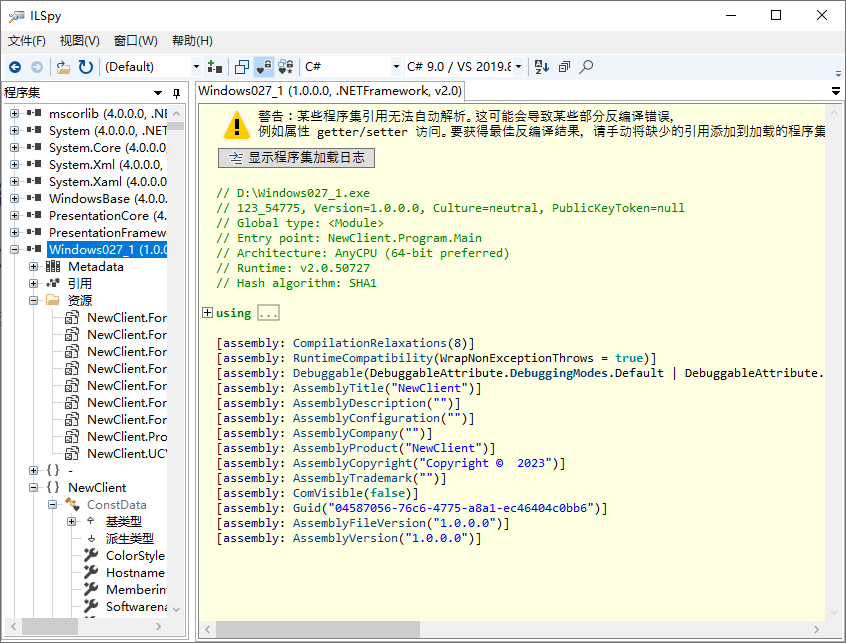The image size is (846, 643).
Task: Select the NewClient.Pro resource item
Action: (127, 437)
